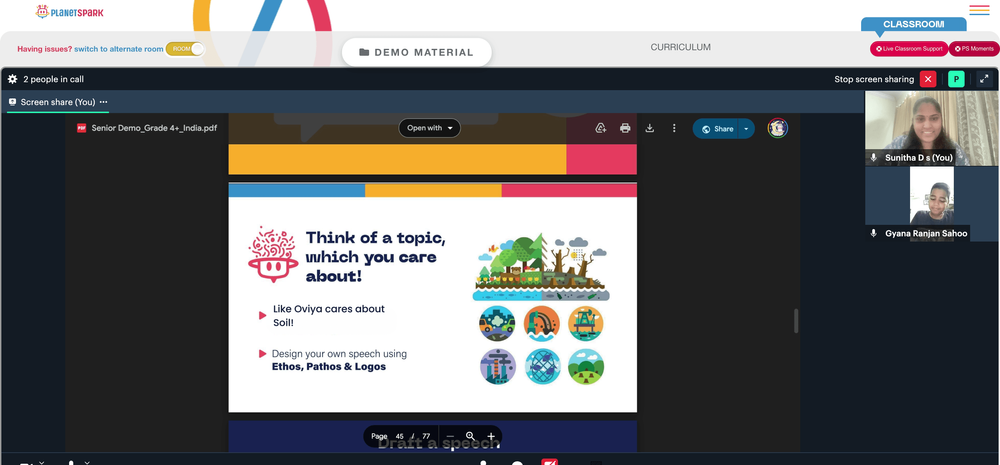
Task: Toggle the alternate ROOM switch
Action: click(x=185, y=48)
